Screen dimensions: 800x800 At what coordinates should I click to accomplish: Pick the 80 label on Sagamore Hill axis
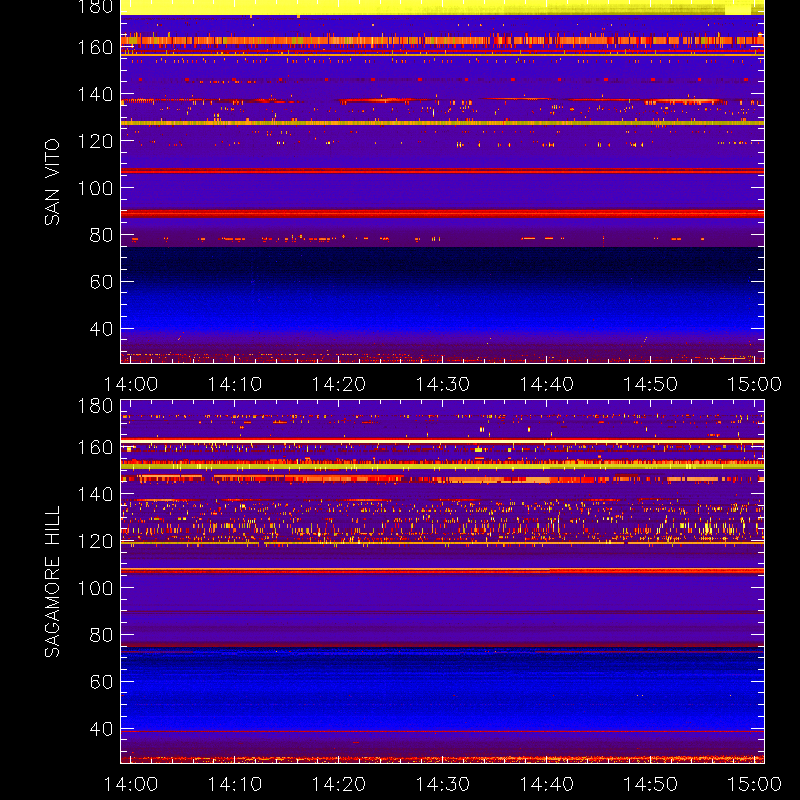(101, 635)
